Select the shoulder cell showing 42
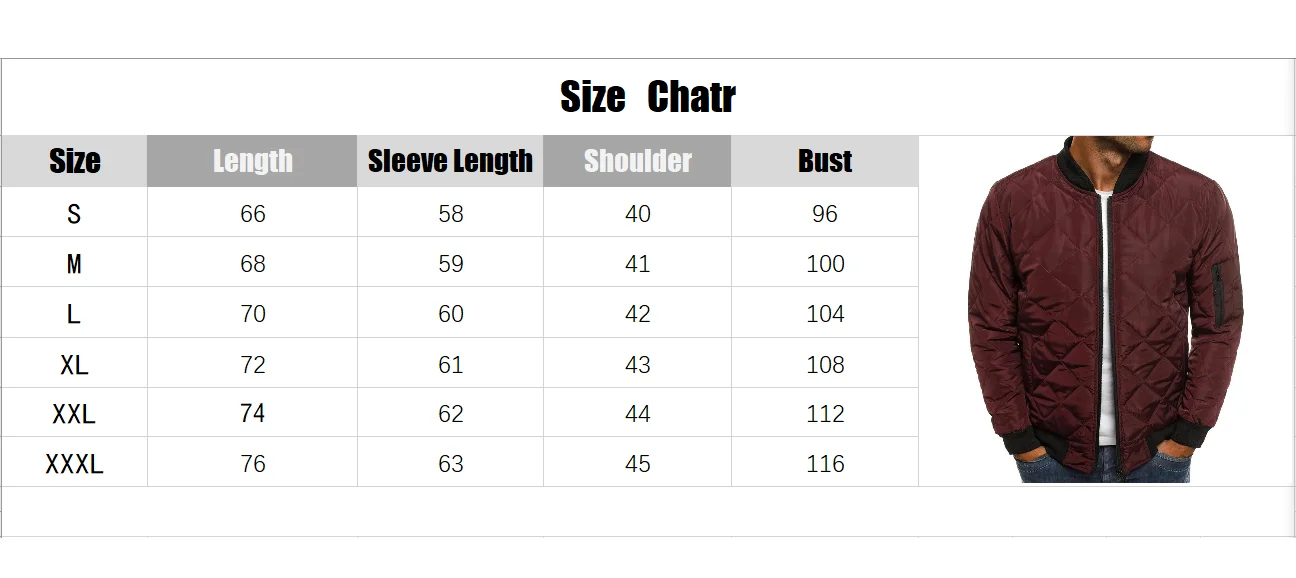This screenshot has height=578, width=1296. [x=637, y=314]
